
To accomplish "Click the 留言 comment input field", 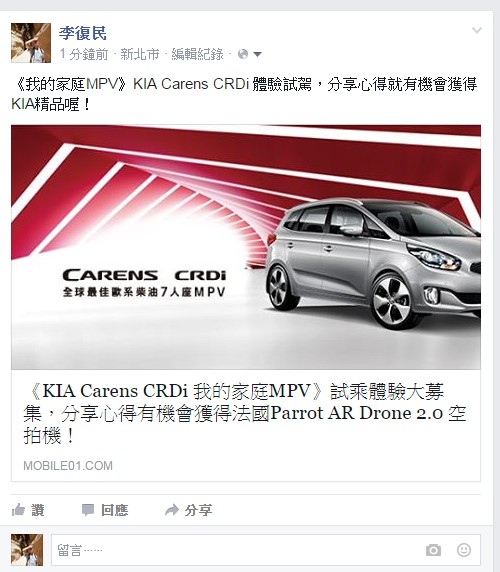I will pyautogui.click(x=265, y=550).
